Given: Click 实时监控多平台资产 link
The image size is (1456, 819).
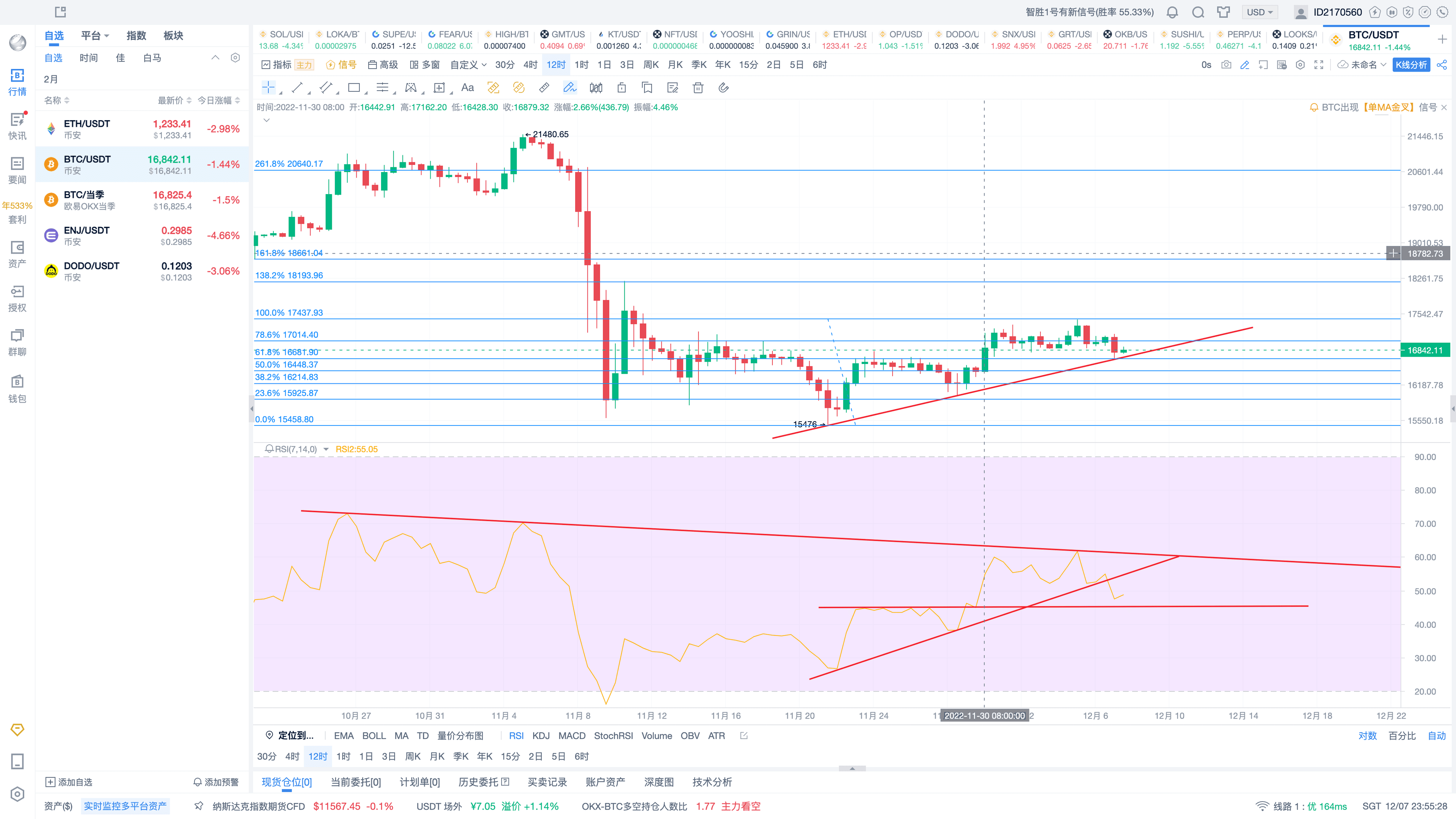Looking at the screenshot, I should (126, 806).
